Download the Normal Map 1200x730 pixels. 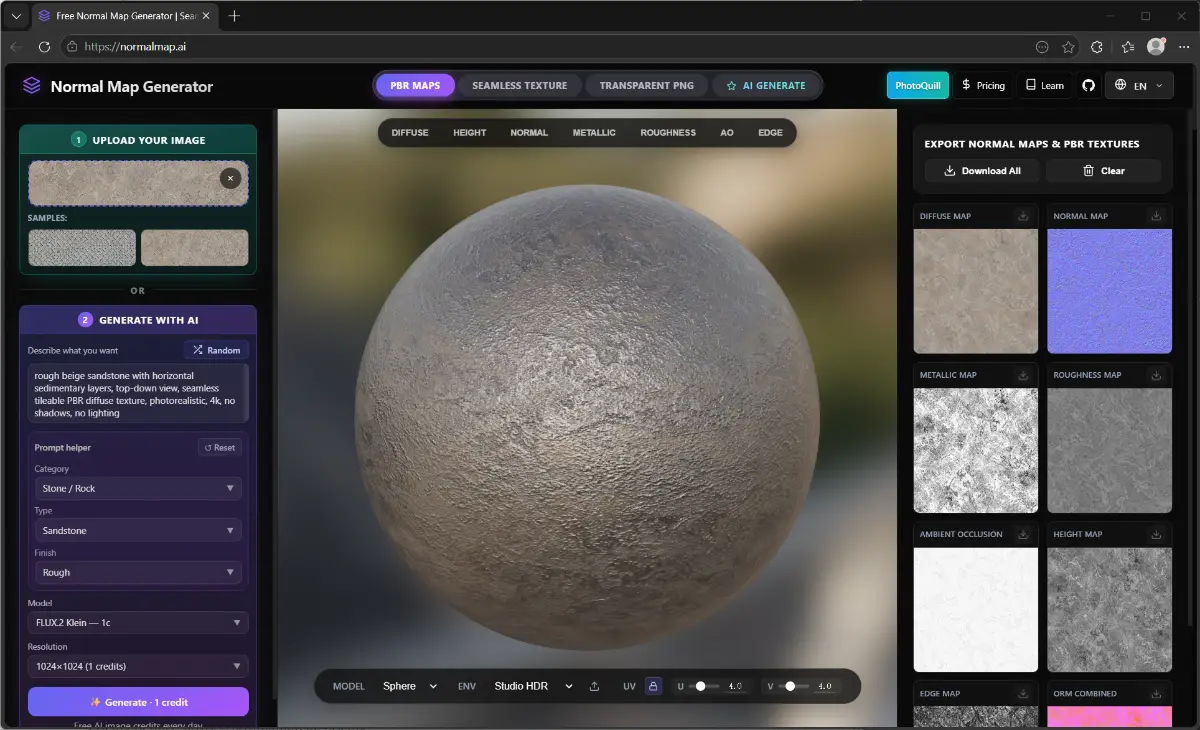click(1156, 216)
